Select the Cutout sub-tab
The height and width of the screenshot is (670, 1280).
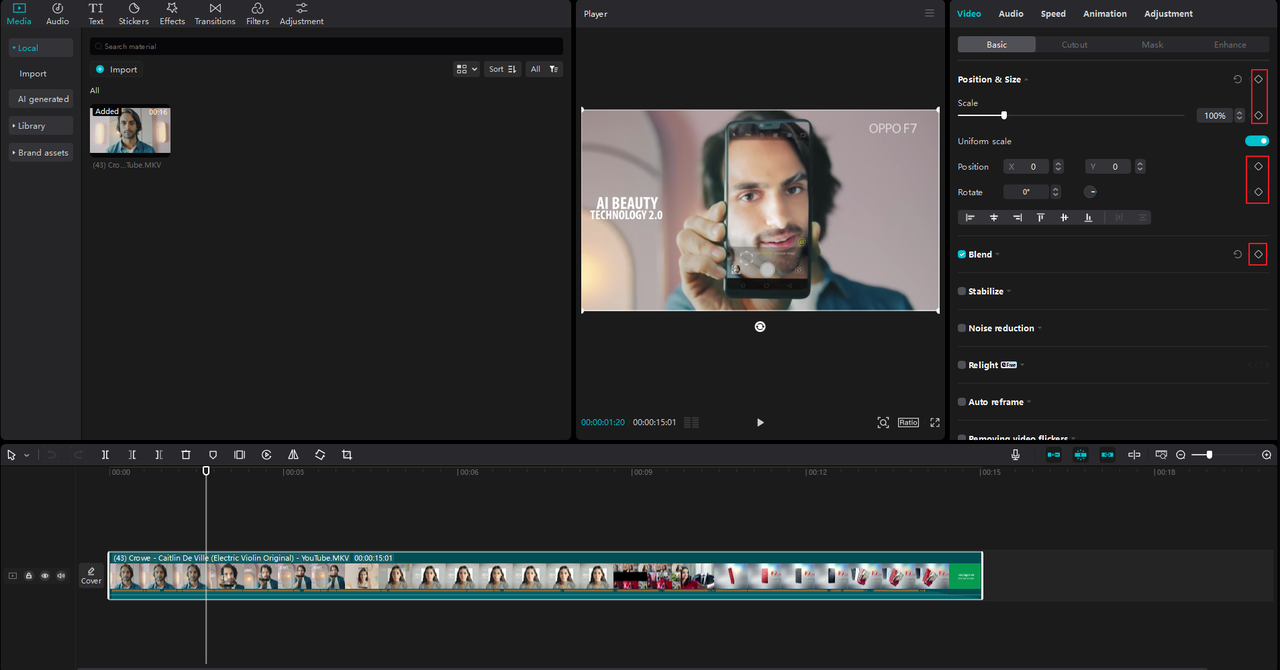[1074, 44]
